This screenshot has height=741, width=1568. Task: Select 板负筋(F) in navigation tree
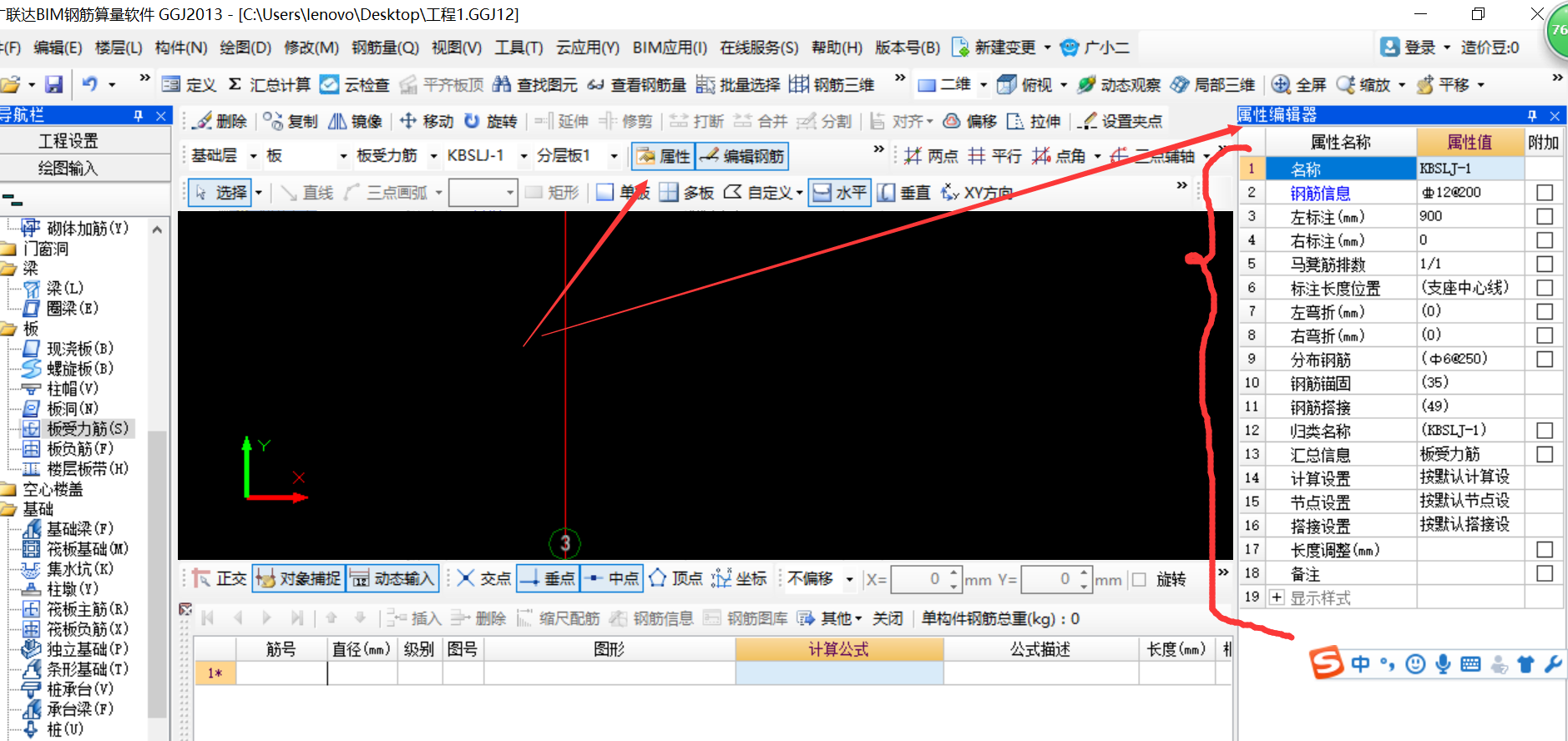click(79, 449)
